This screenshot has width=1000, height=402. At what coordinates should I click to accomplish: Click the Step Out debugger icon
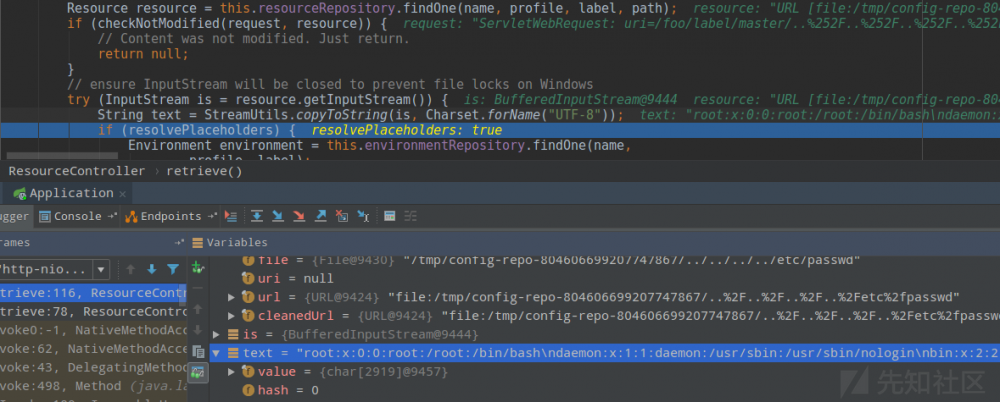(x=321, y=216)
